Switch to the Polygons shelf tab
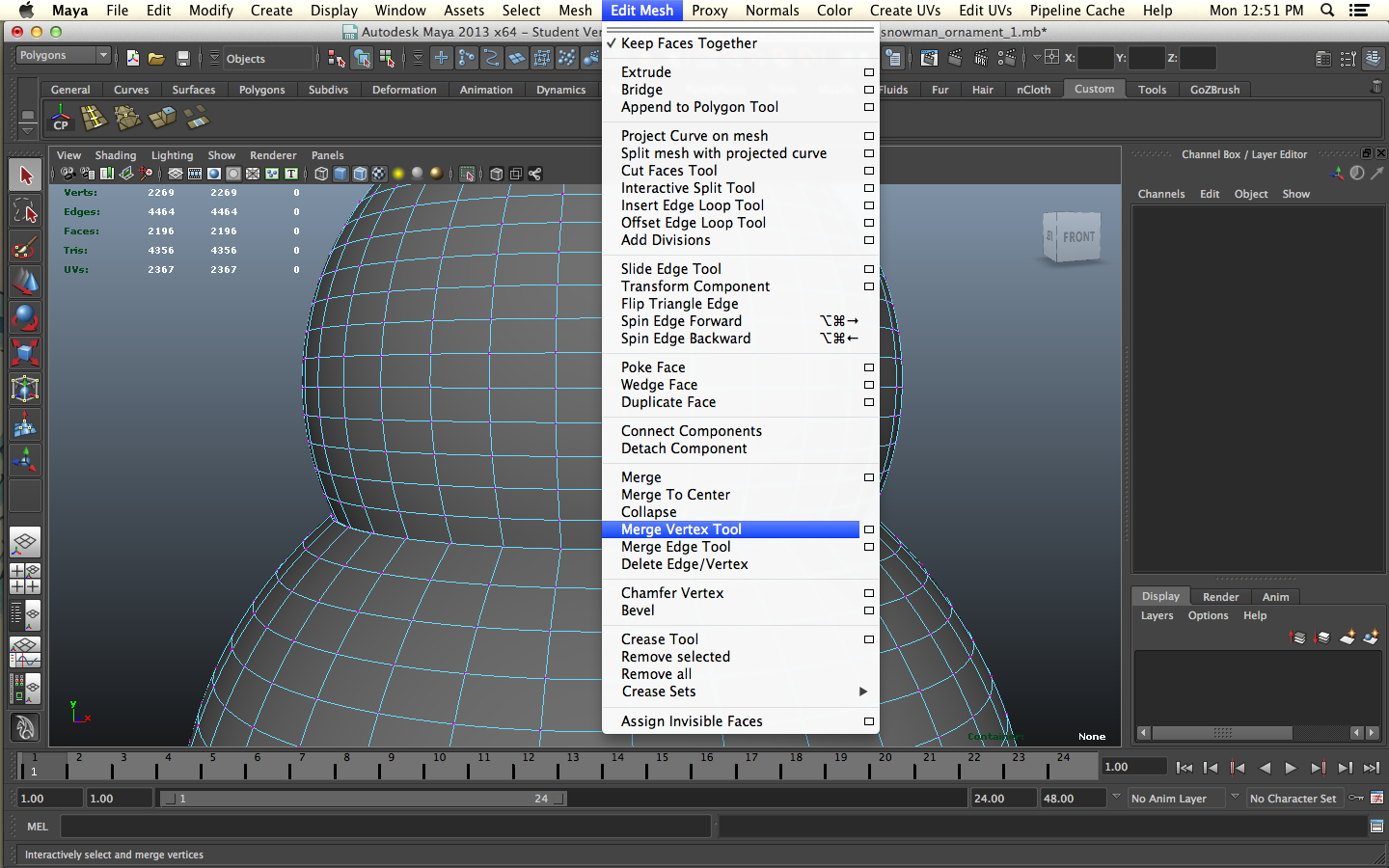 (261, 90)
